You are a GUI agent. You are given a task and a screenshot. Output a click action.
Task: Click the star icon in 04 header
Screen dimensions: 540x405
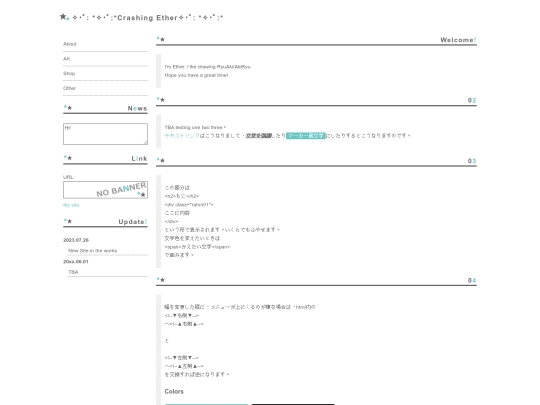[x=161, y=280]
